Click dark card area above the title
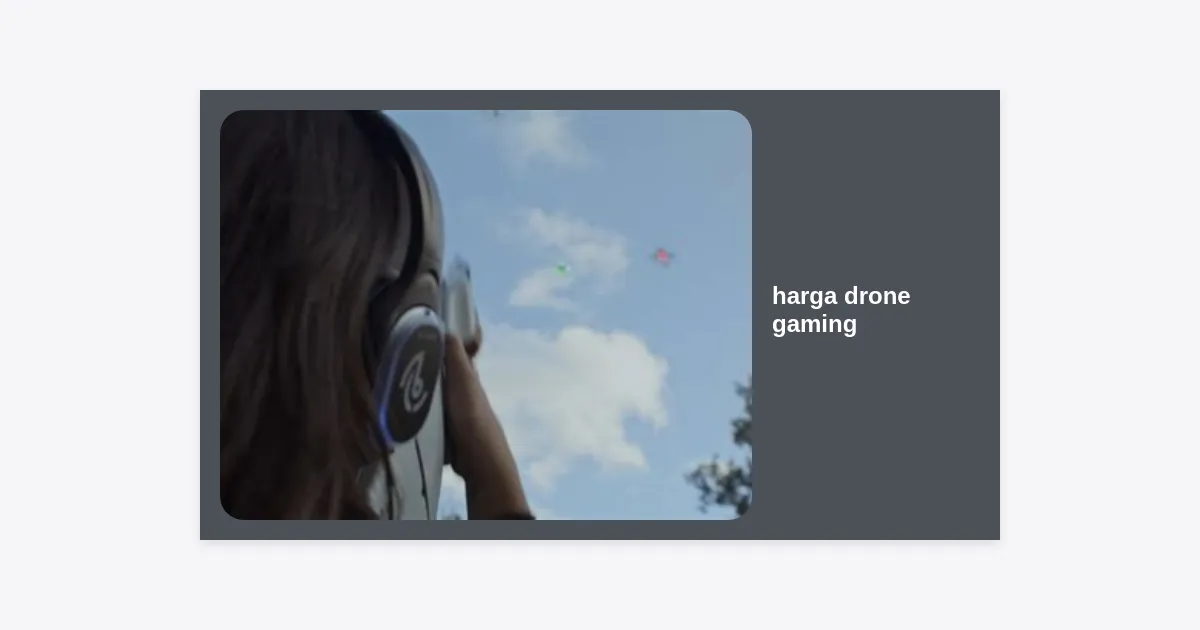The height and width of the screenshot is (630, 1200). pos(875,180)
